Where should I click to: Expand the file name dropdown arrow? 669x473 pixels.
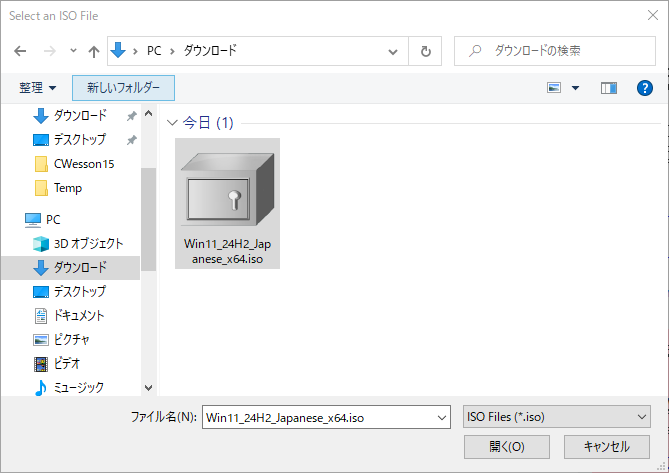pos(442,418)
